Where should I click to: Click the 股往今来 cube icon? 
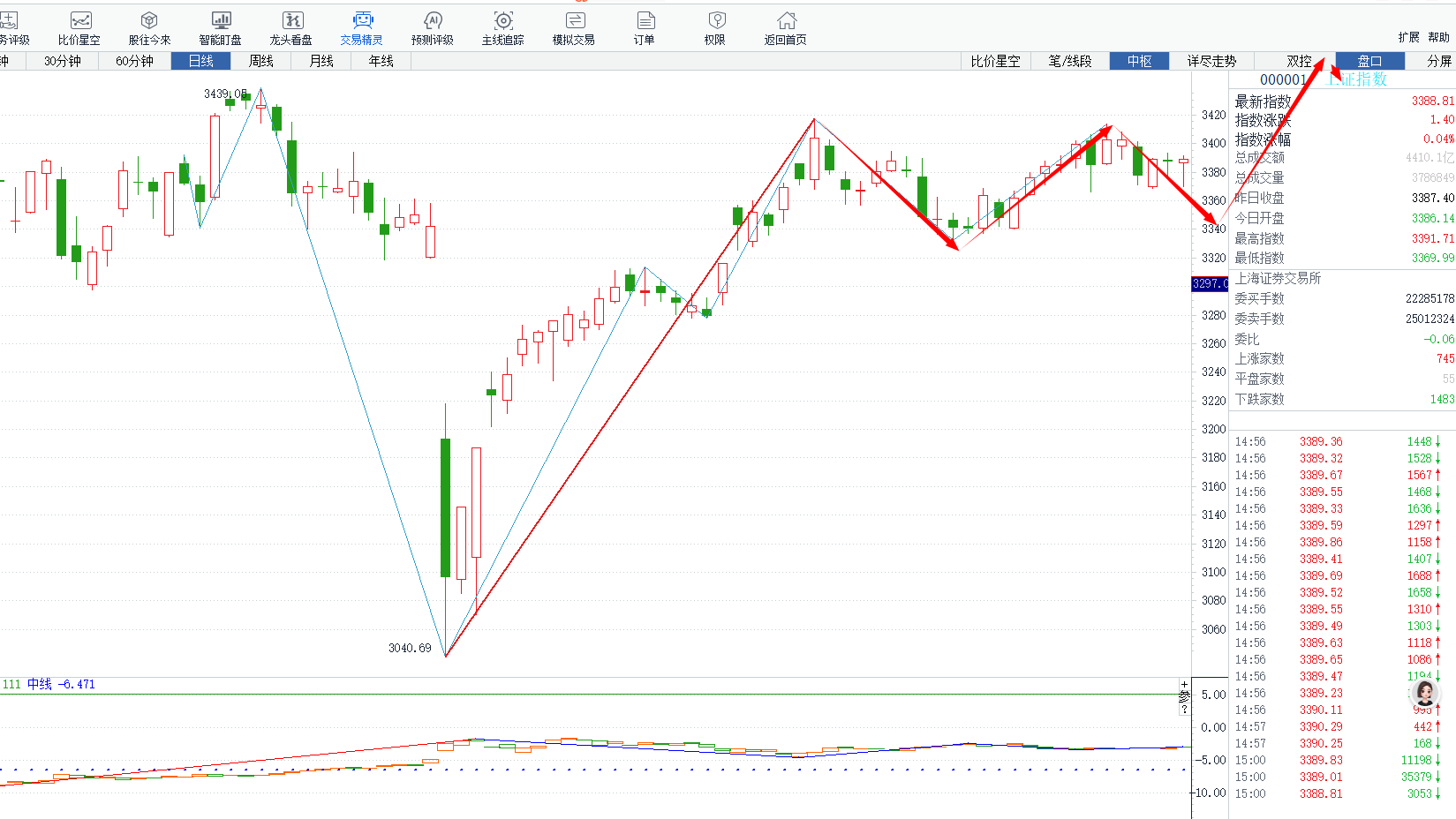coord(149,21)
